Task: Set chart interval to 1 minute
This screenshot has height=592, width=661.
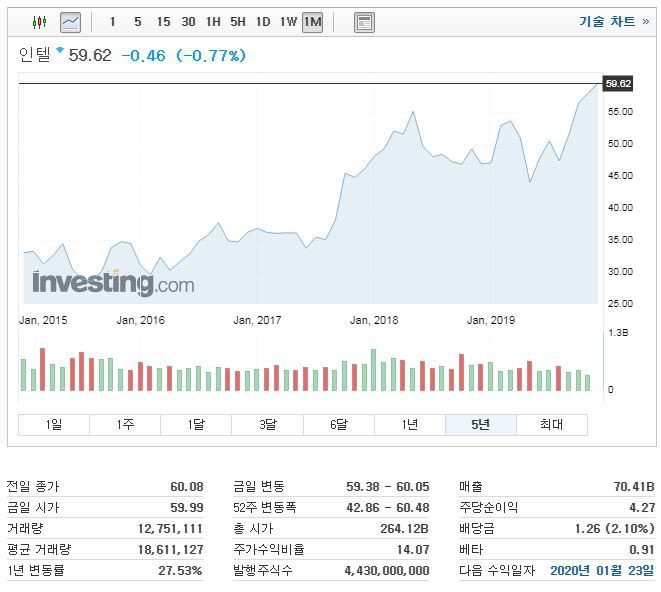Action: [112, 22]
